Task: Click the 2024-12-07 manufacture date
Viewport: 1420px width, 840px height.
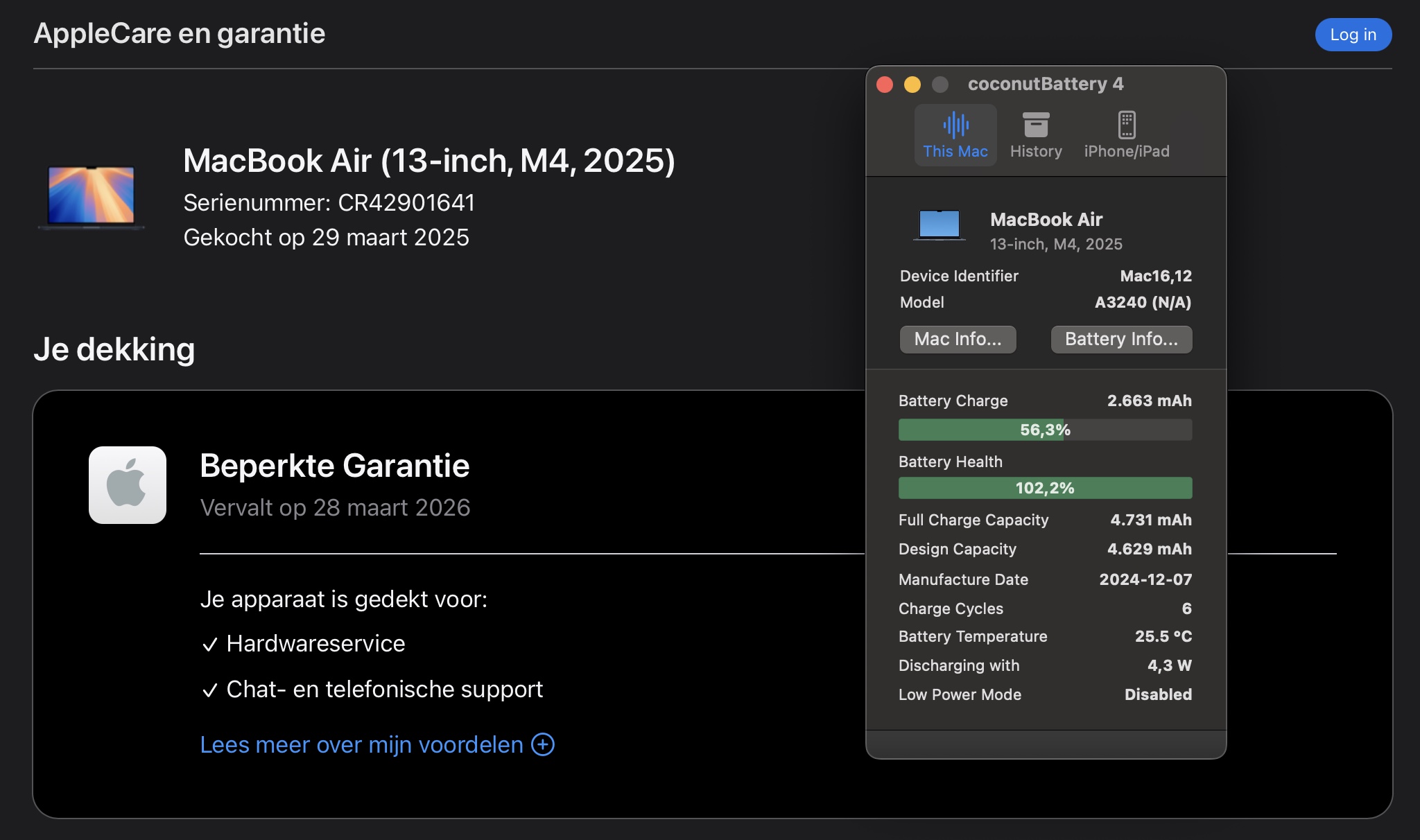Action: point(1145,579)
